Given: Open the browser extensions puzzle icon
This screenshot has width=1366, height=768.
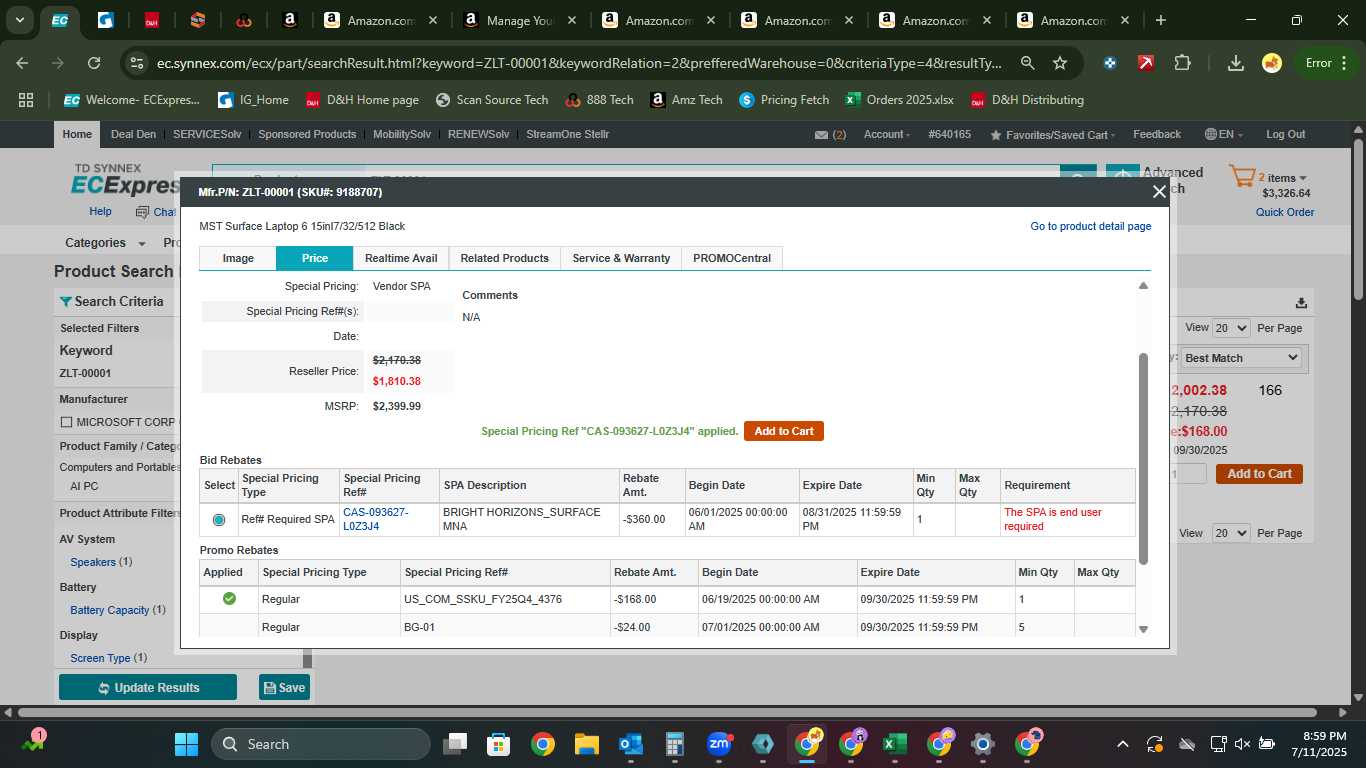Looking at the screenshot, I should tap(1182, 63).
